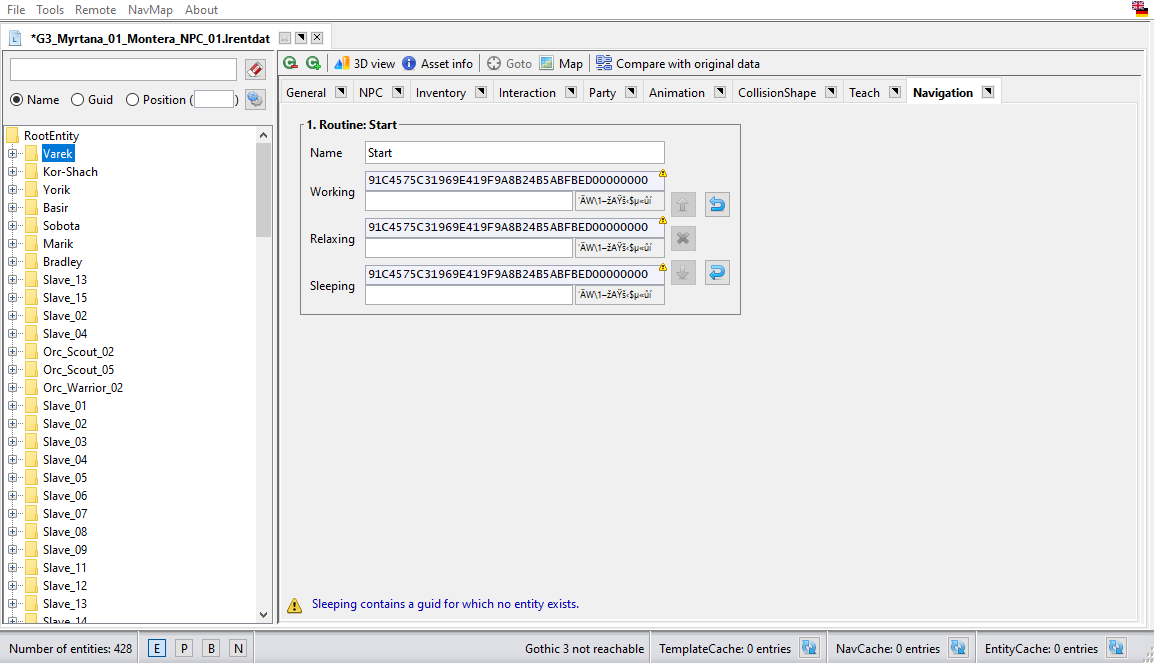Open the NavMap menu
This screenshot has width=1154, height=663.
[150, 9]
